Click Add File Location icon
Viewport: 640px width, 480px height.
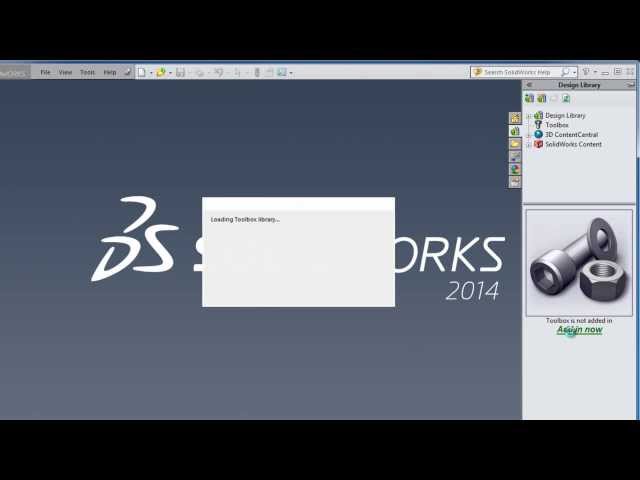click(542, 98)
